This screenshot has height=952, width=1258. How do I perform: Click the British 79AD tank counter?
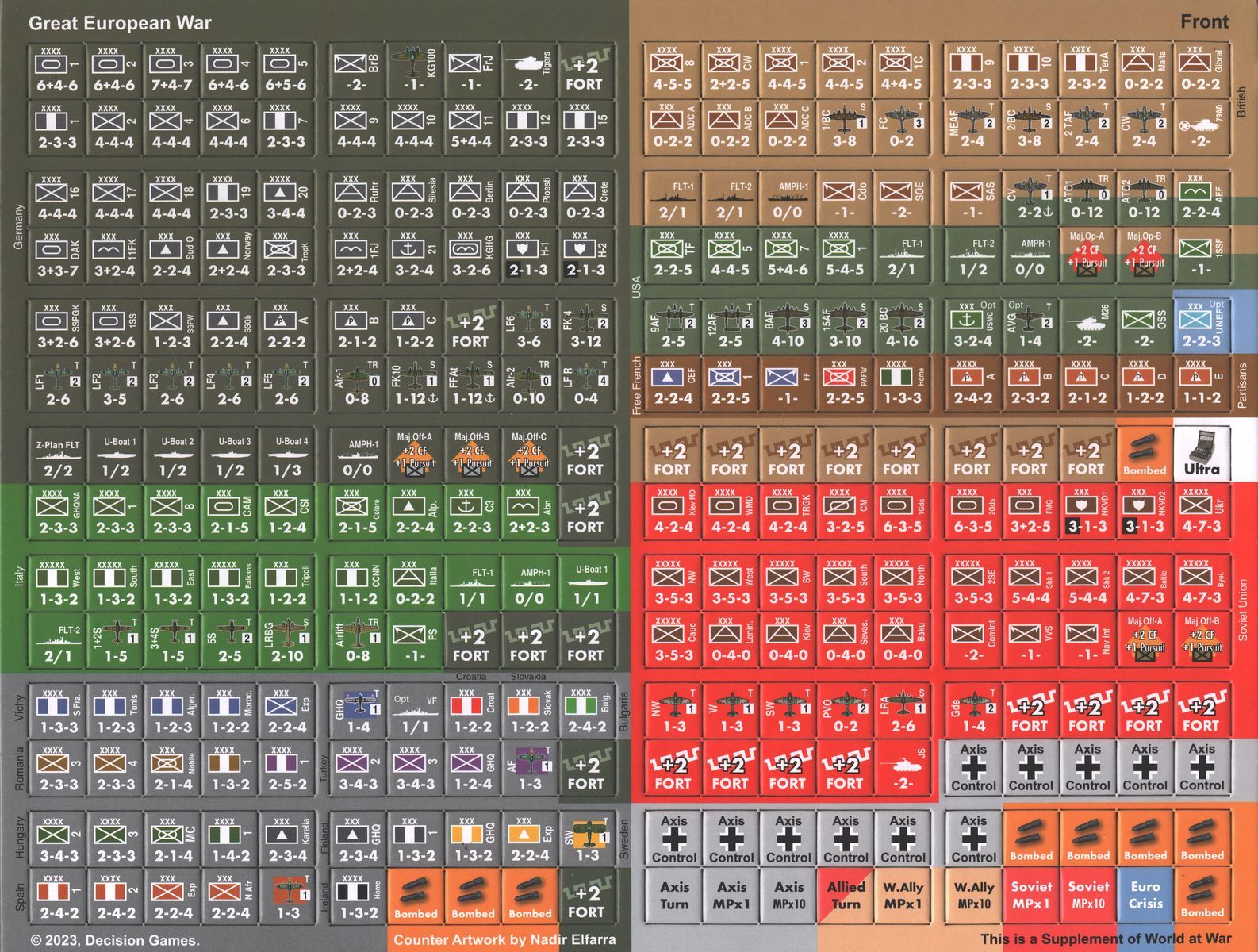[x=1201, y=129]
